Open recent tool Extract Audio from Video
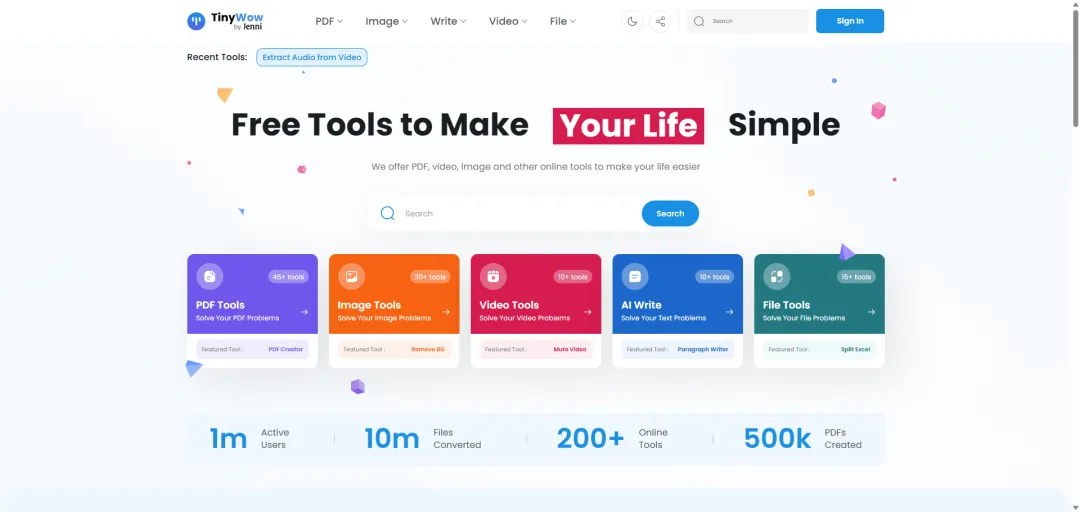The image size is (1080, 512). click(x=312, y=57)
